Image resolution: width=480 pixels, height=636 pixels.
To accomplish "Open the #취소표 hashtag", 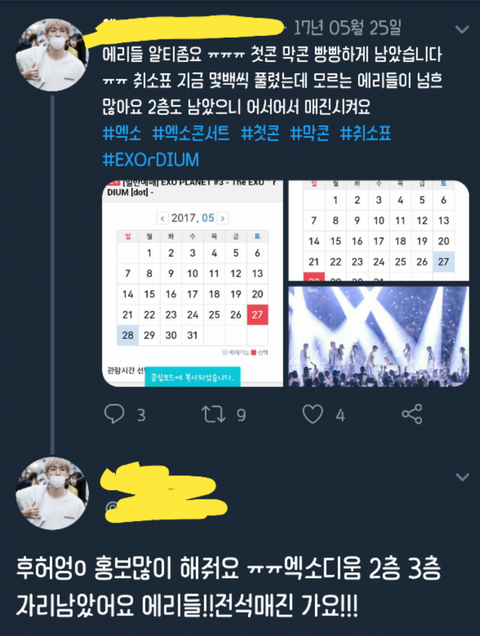I will 365,133.
